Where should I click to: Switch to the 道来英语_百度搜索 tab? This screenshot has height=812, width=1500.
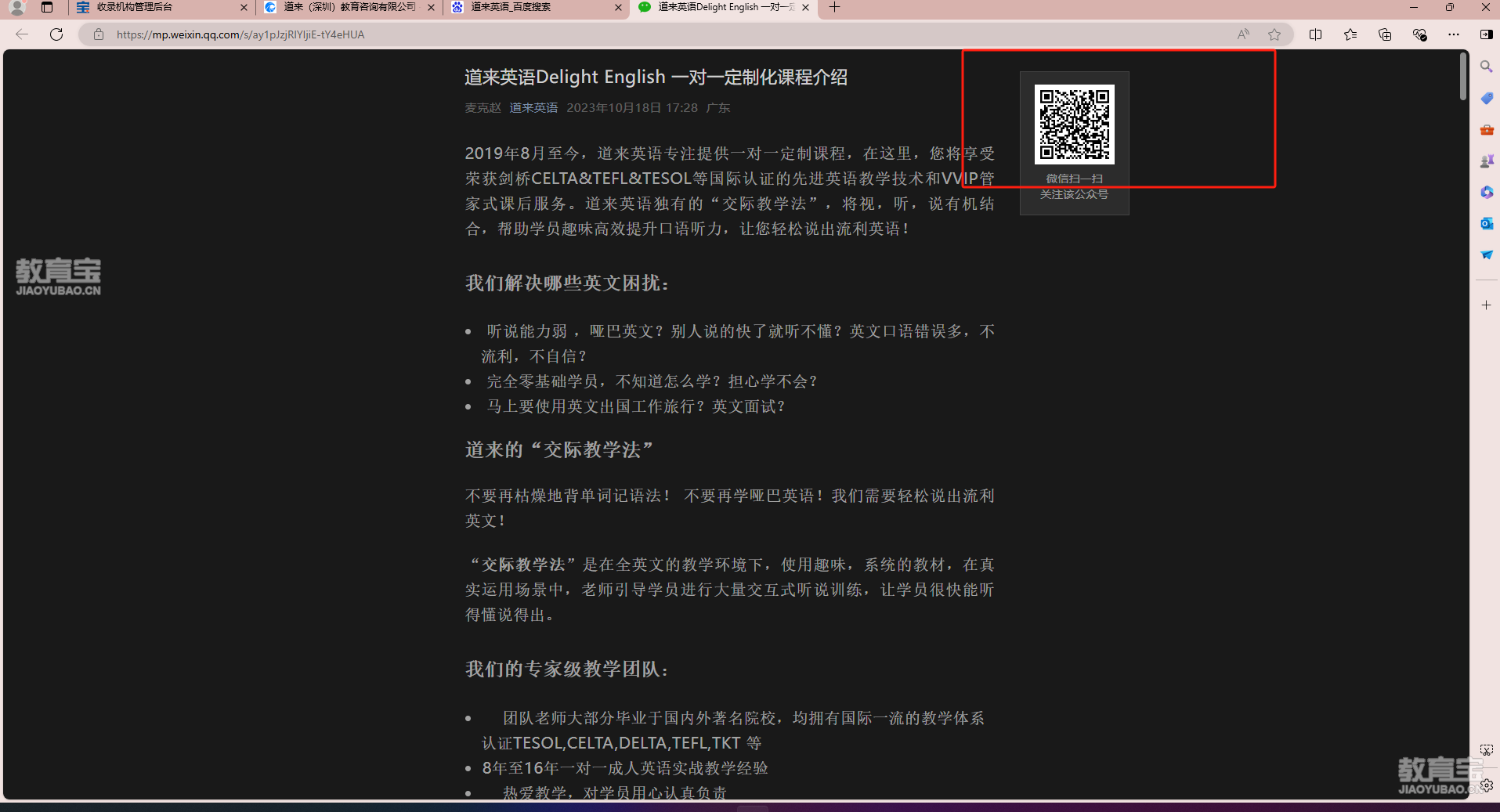[x=537, y=7]
